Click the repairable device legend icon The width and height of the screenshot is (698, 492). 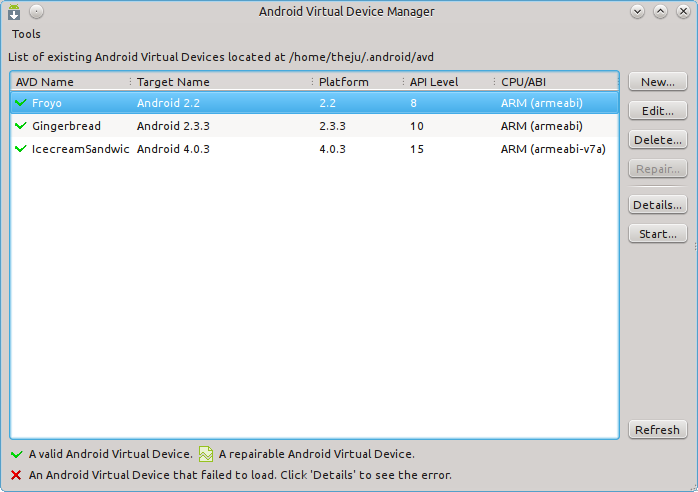[x=206, y=454]
